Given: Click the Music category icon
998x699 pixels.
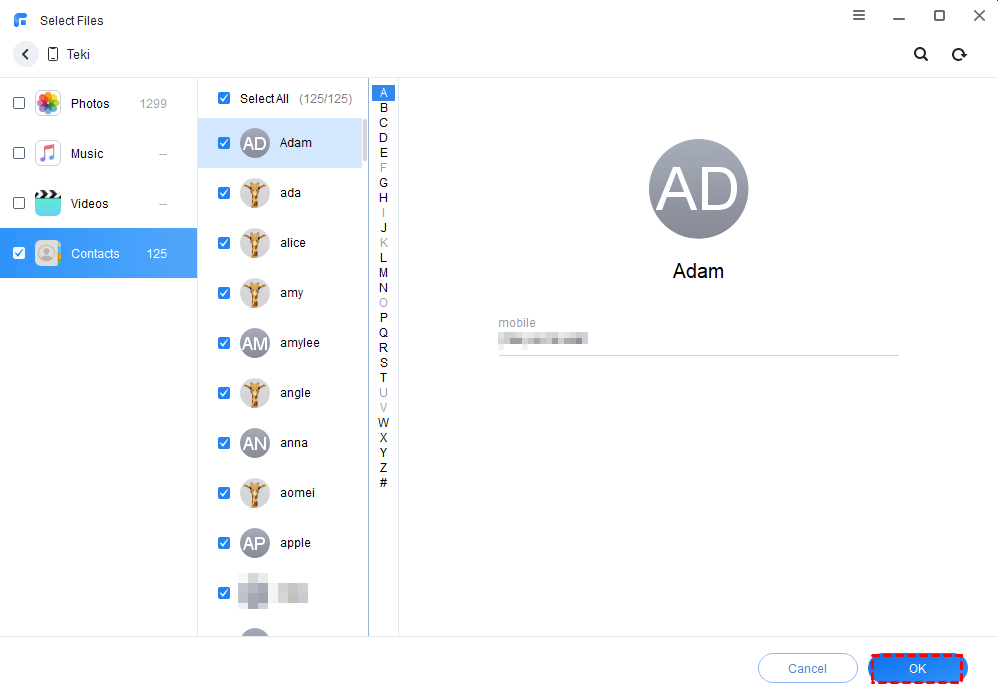Looking at the screenshot, I should click(x=48, y=153).
